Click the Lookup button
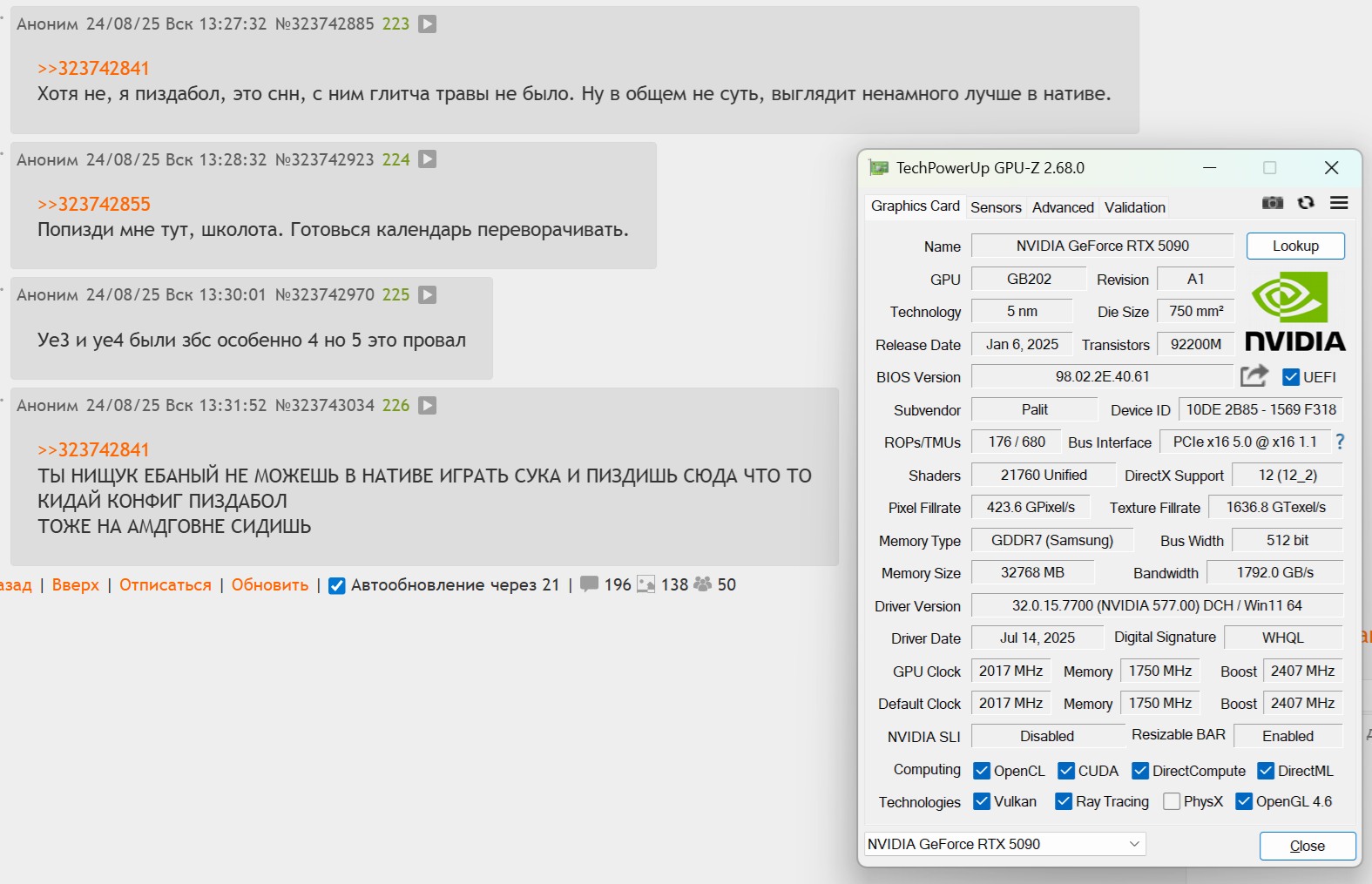 click(x=1295, y=246)
